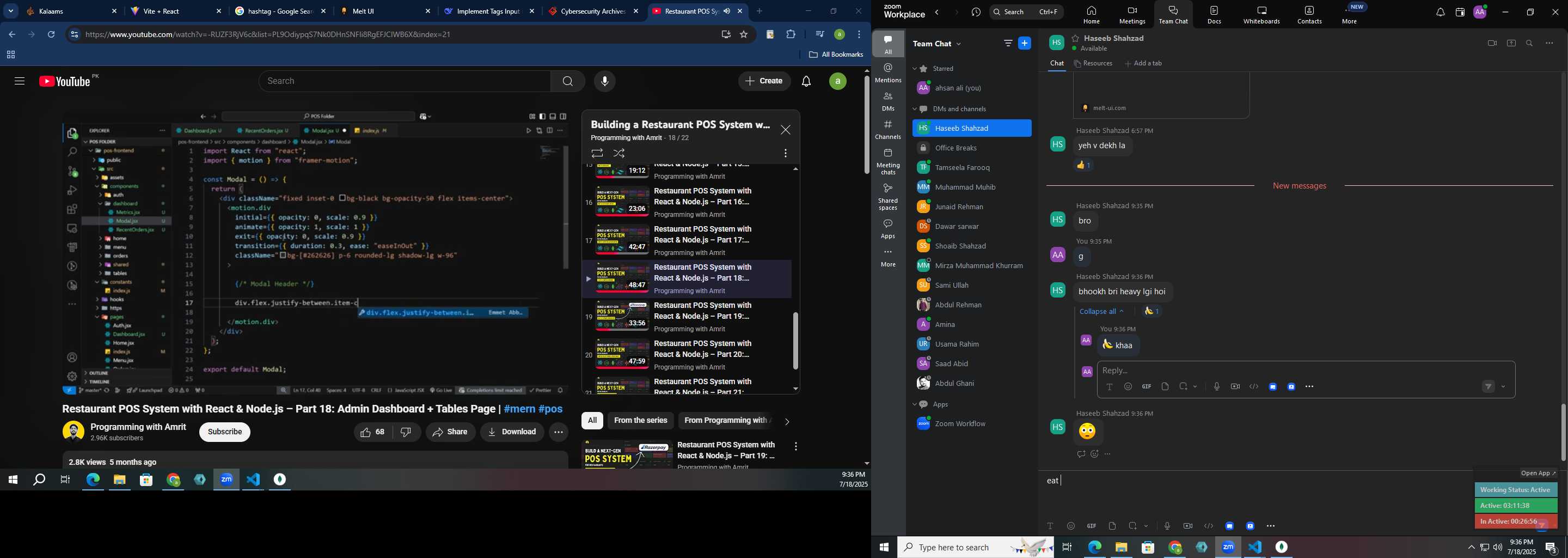
Task: Like the YouTube video
Action: click(373, 432)
